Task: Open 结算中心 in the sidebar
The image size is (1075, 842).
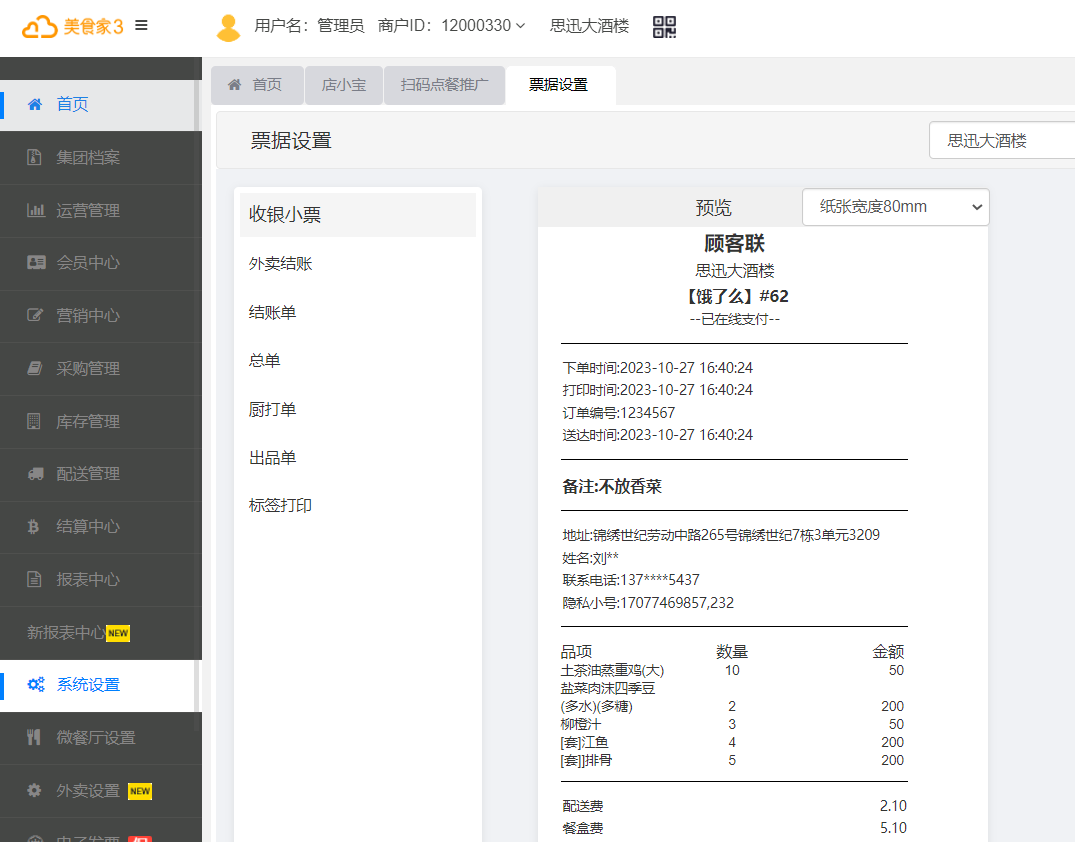Action: (88, 527)
